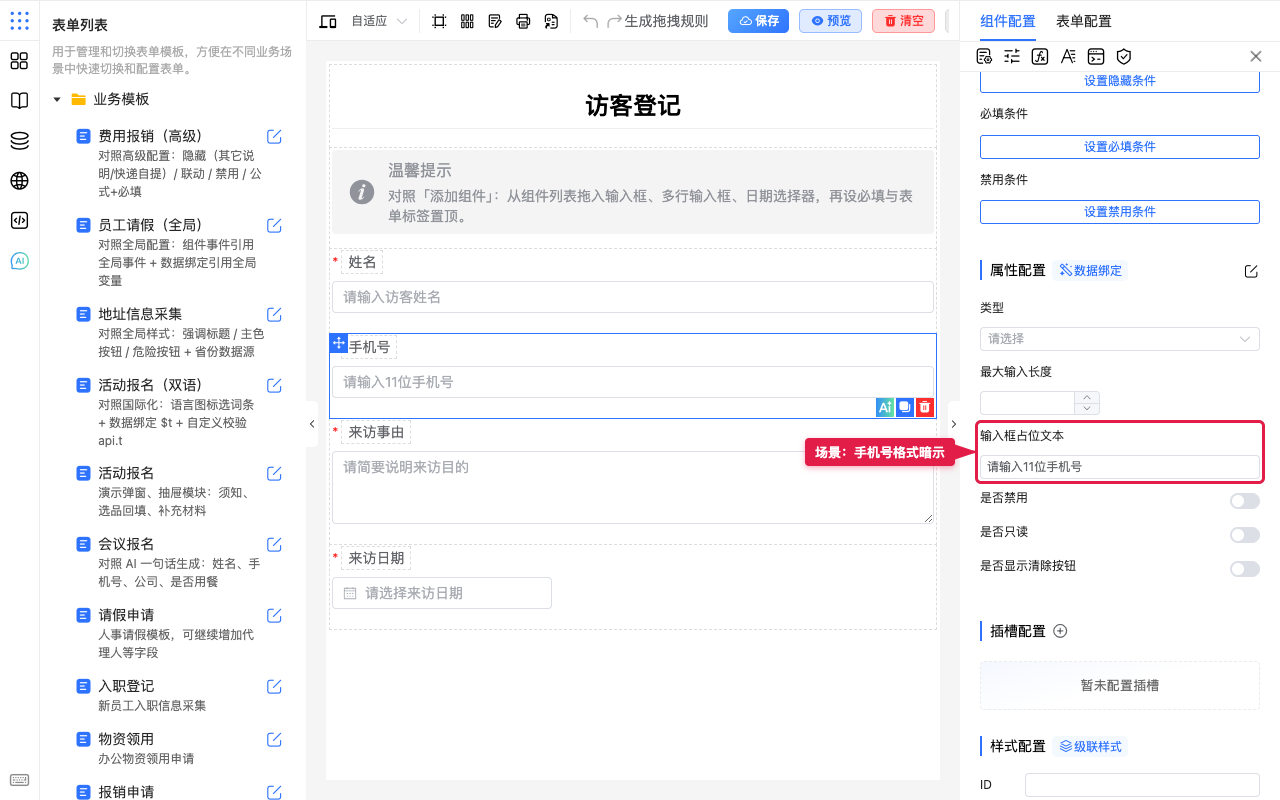The width and height of the screenshot is (1280, 800).
Task: Click the 设置必填条件 button
Action: (1120, 146)
